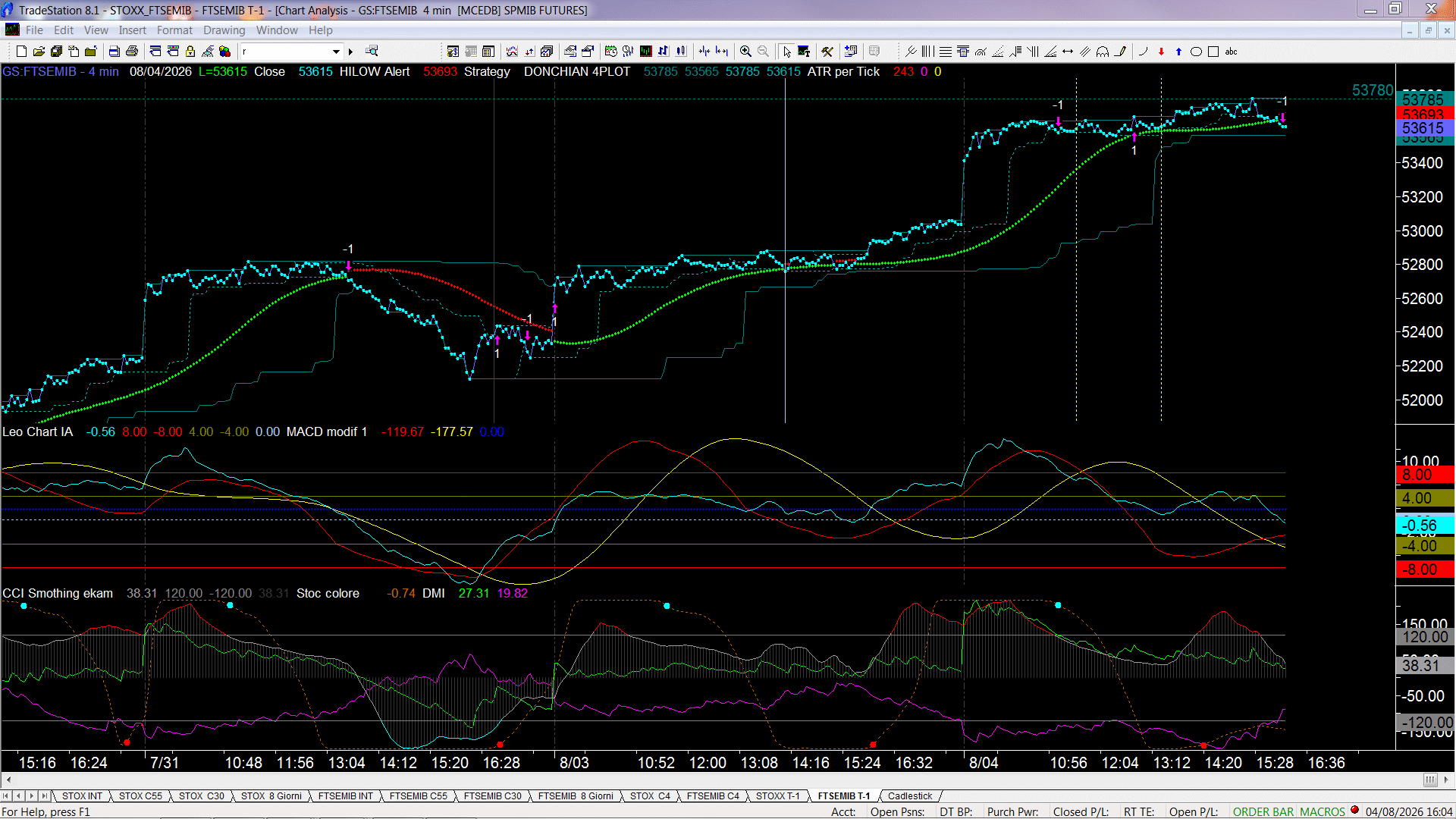The image size is (1456, 819).
Task: Open the Drawing menu
Action: tap(224, 30)
